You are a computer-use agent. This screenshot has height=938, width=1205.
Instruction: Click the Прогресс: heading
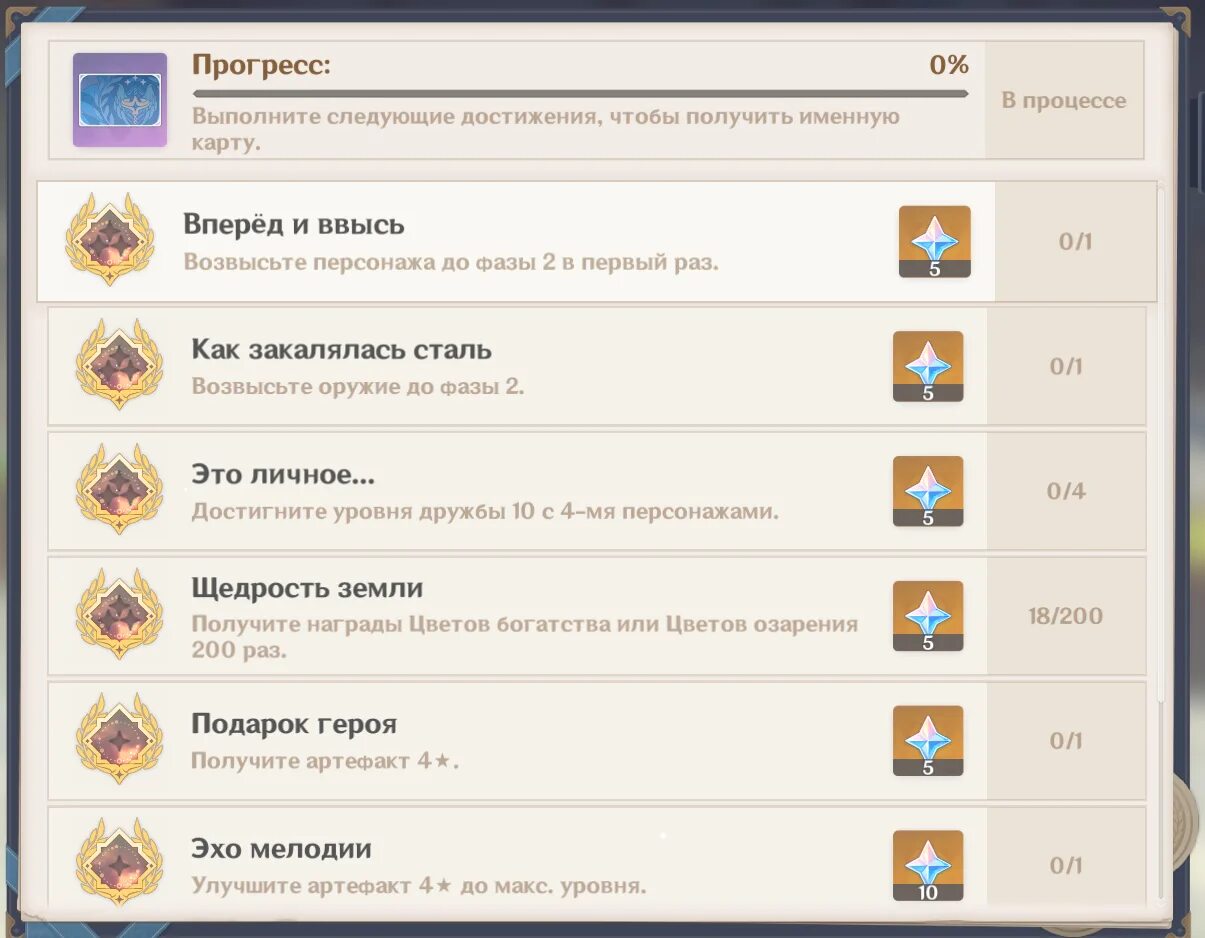(262, 66)
